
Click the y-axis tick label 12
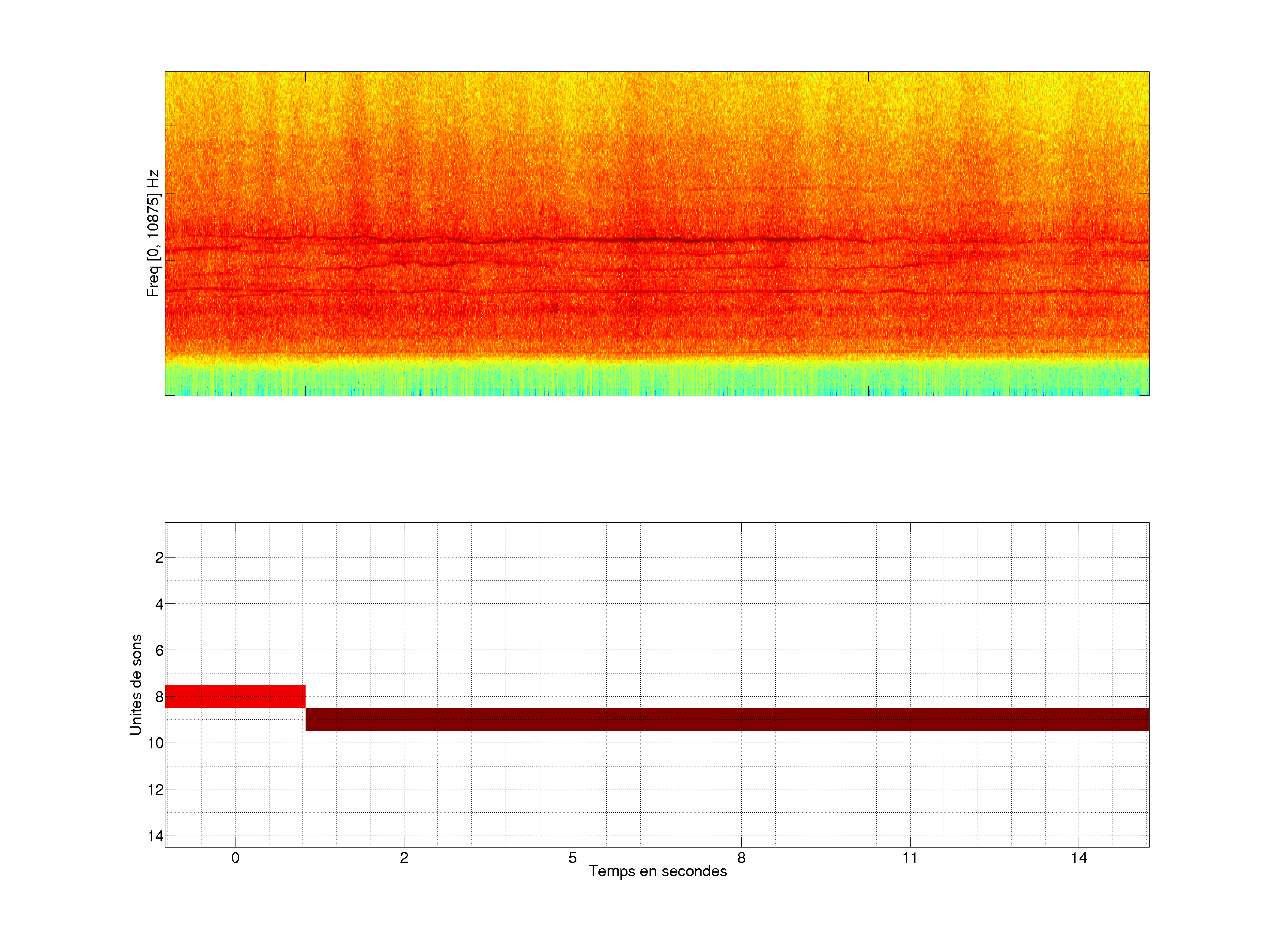pos(156,790)
